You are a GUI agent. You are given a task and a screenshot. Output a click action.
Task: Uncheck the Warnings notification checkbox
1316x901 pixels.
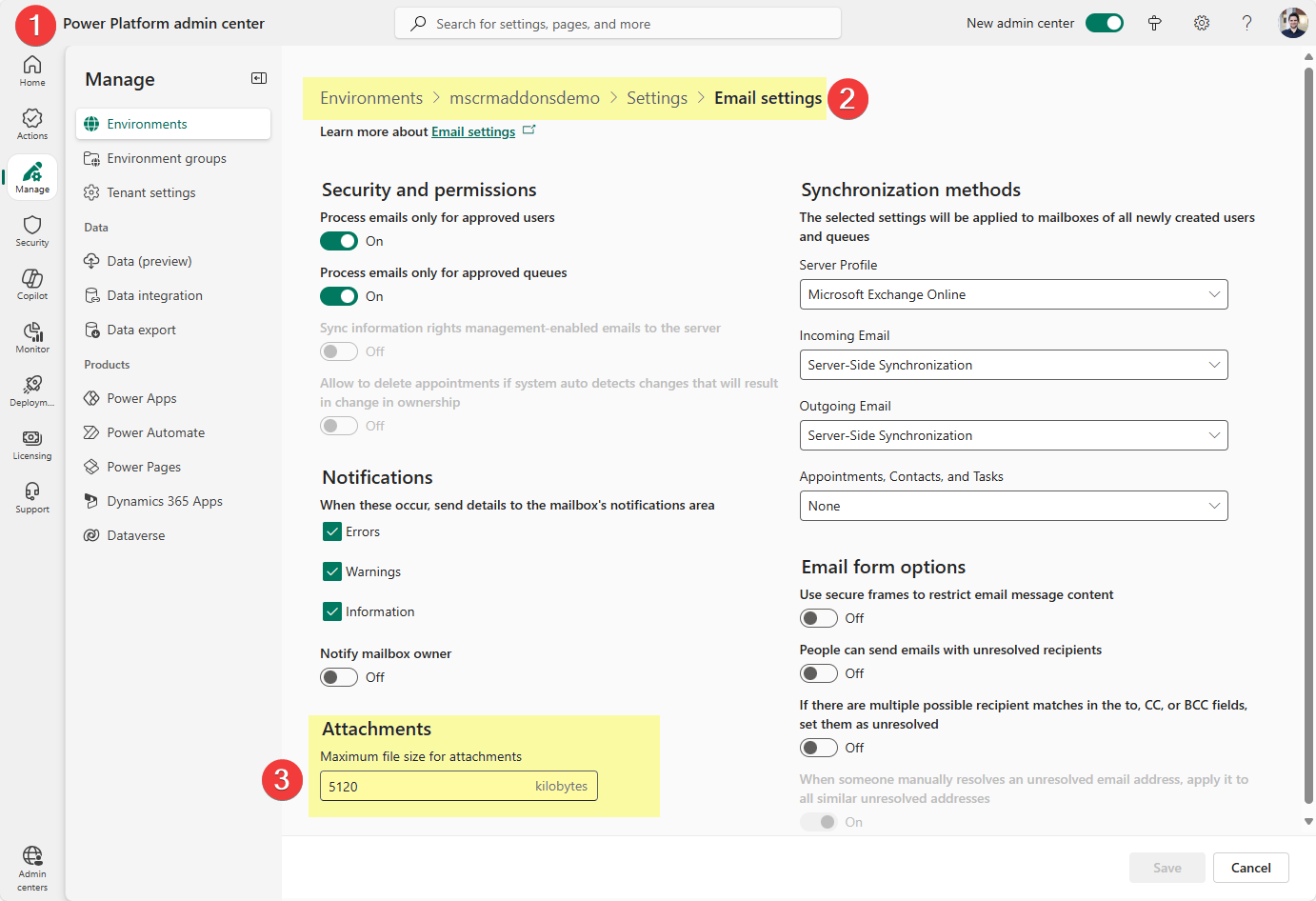[x=332, y=571]
